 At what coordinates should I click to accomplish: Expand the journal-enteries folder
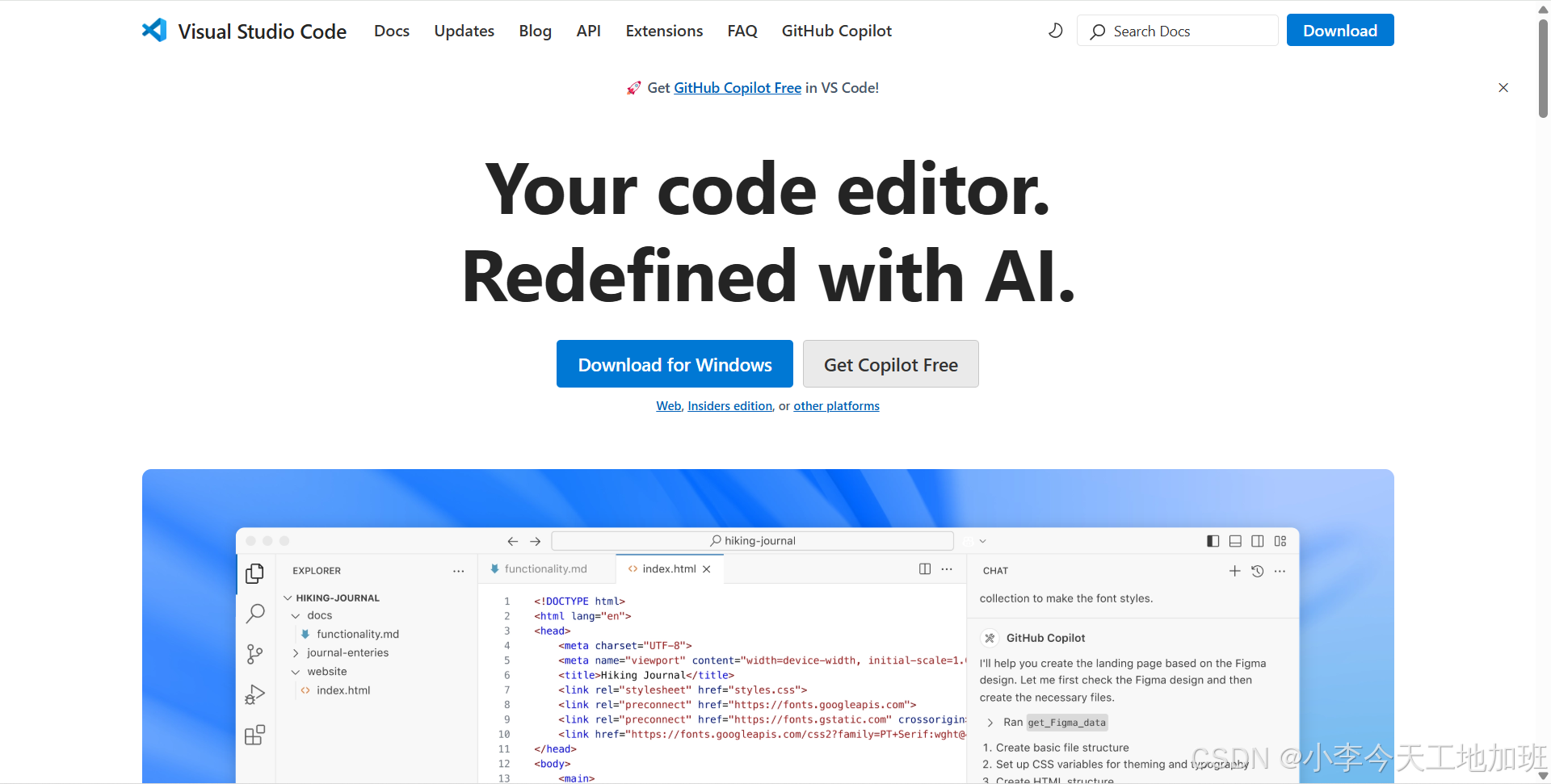(296, 653)
